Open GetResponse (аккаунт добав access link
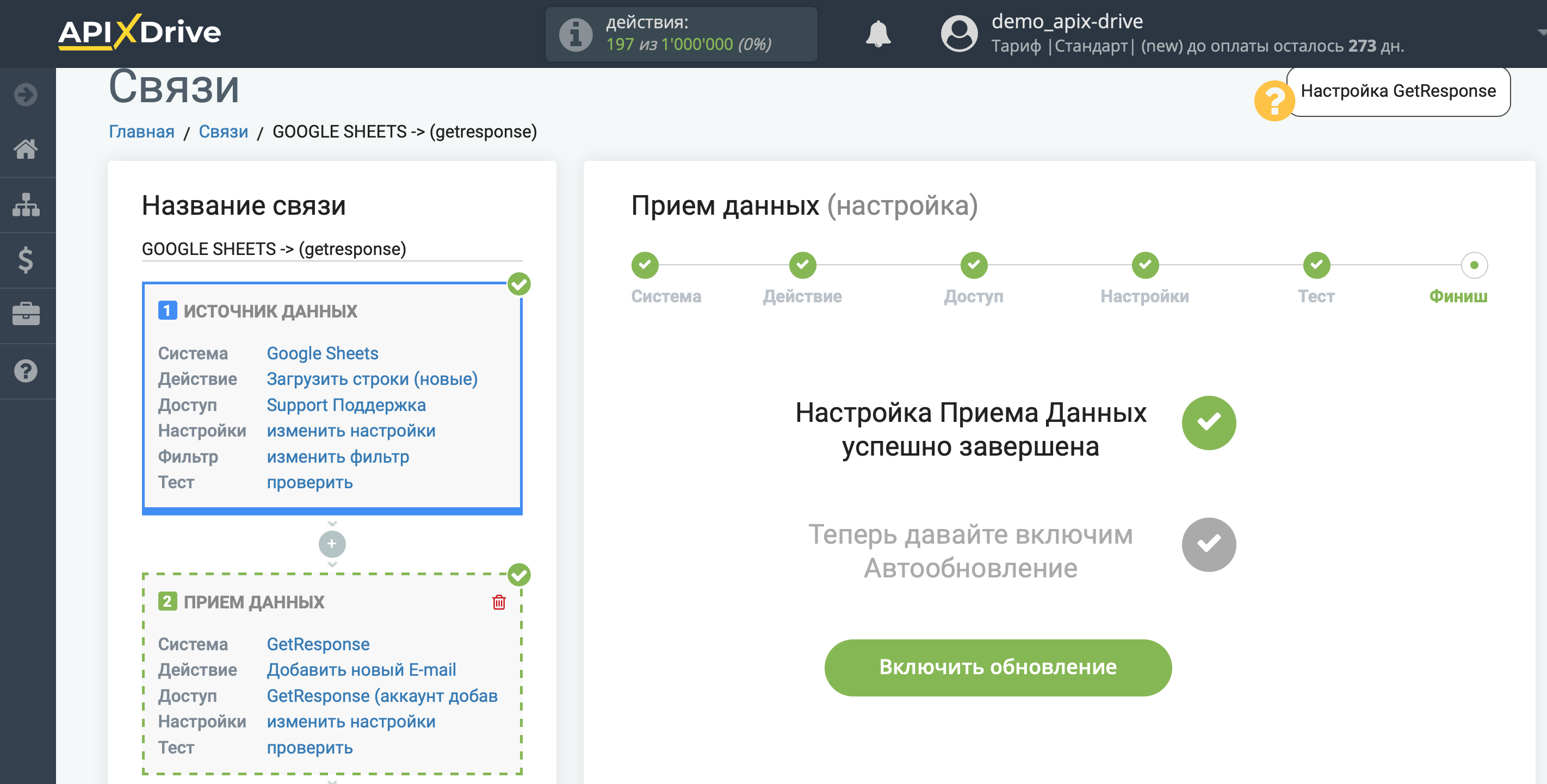 (x=382, y=696)
